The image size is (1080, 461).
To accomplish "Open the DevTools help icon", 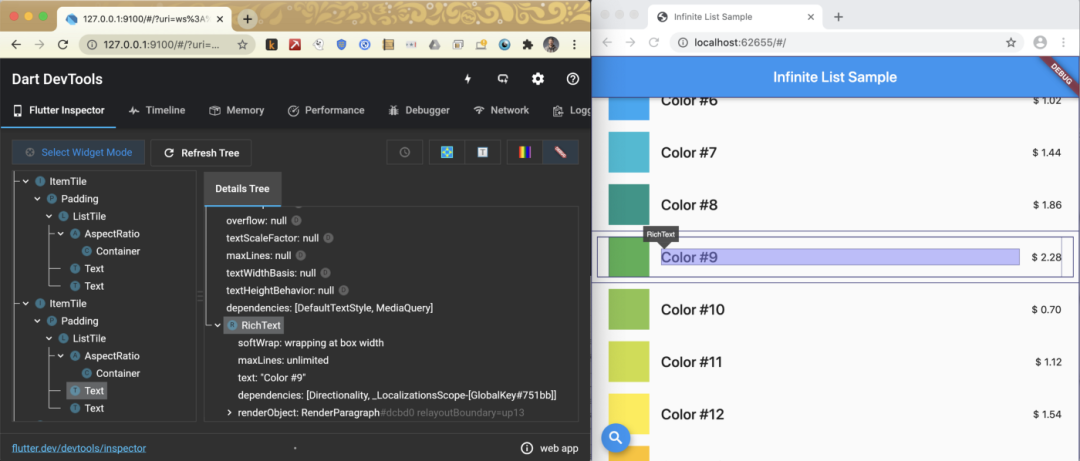I will pyautogui.click(x=573, y=79).
